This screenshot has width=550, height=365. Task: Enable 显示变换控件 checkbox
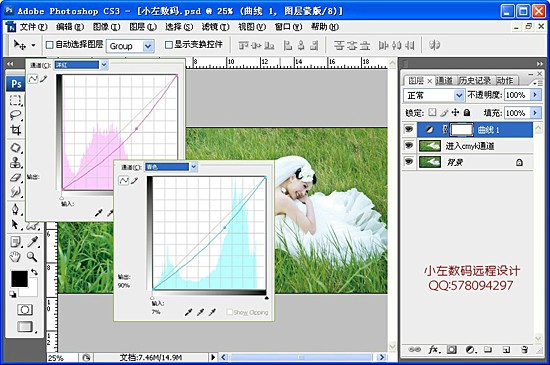click(169, 45)
